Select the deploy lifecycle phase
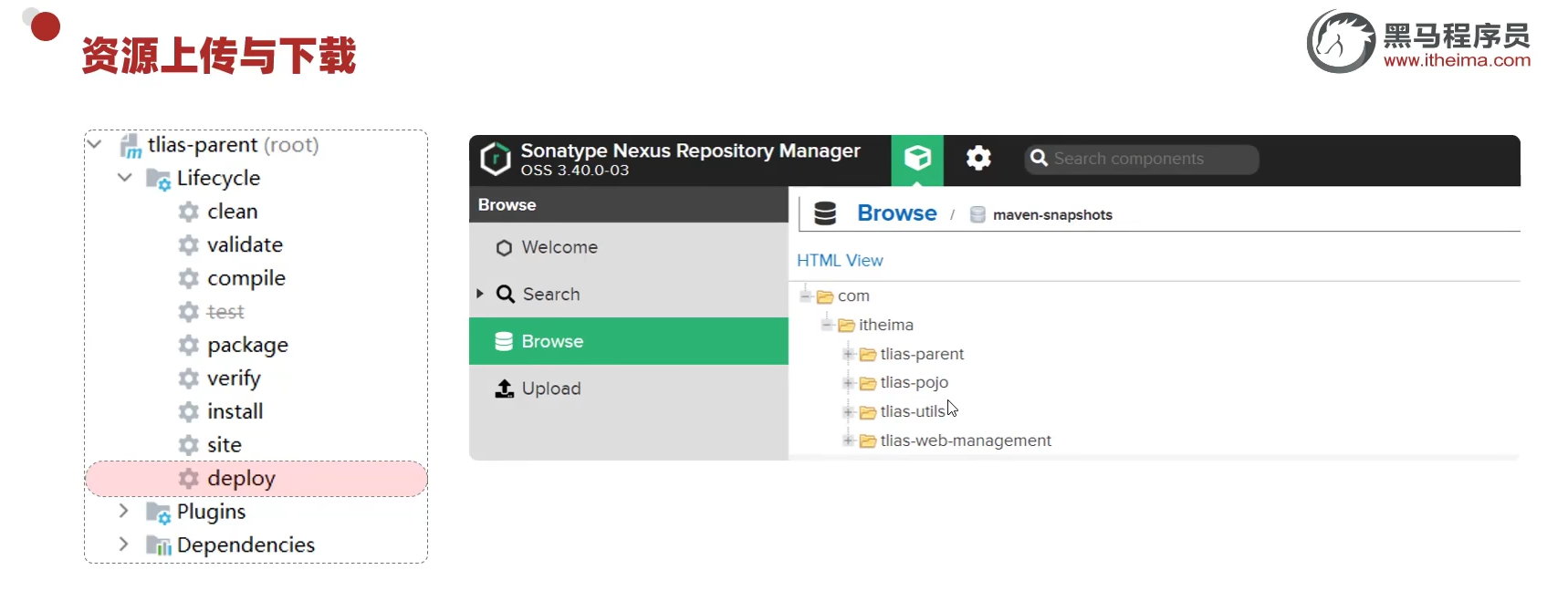 241,479
